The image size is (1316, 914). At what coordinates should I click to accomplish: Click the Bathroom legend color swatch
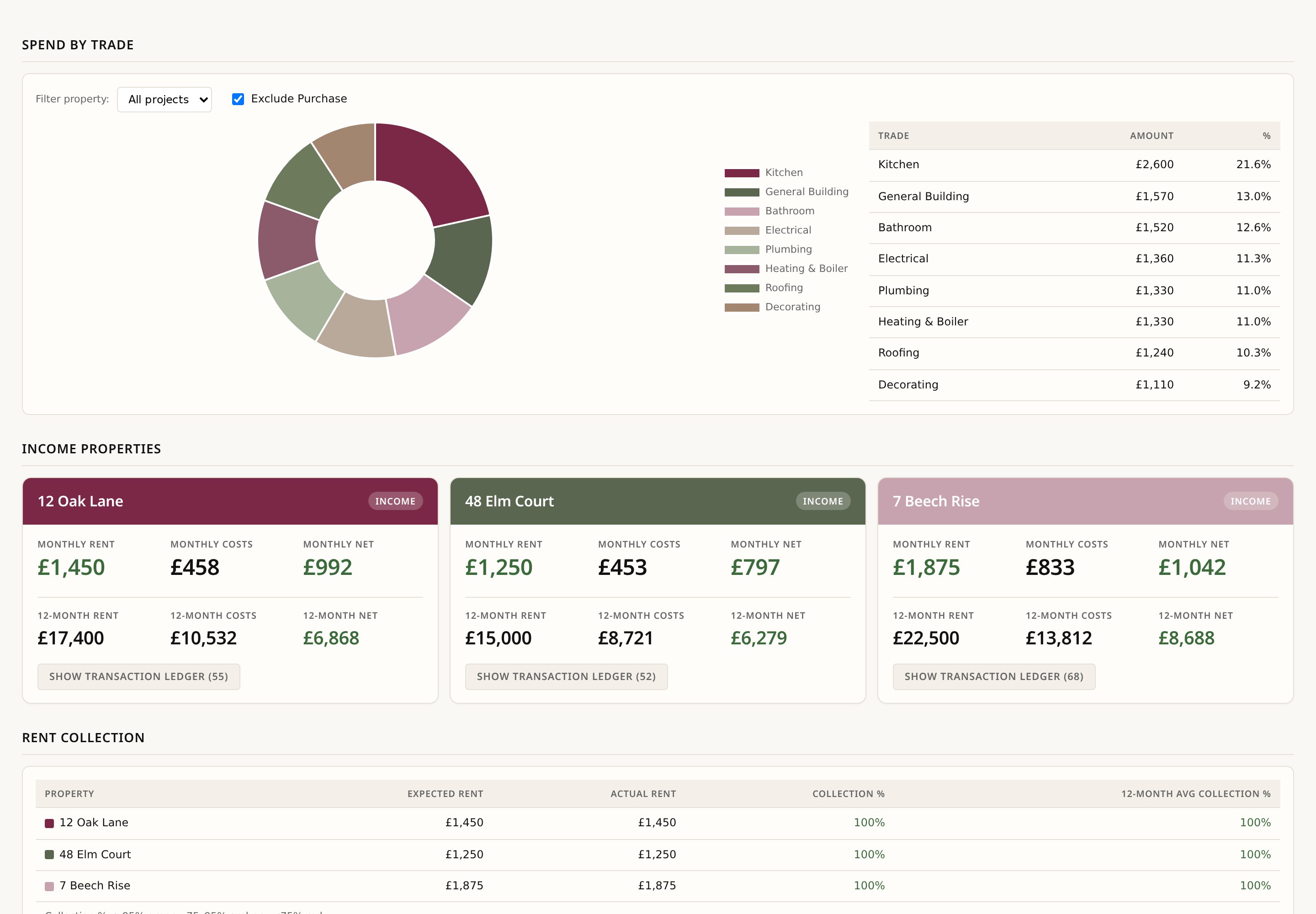coord(742,211)
